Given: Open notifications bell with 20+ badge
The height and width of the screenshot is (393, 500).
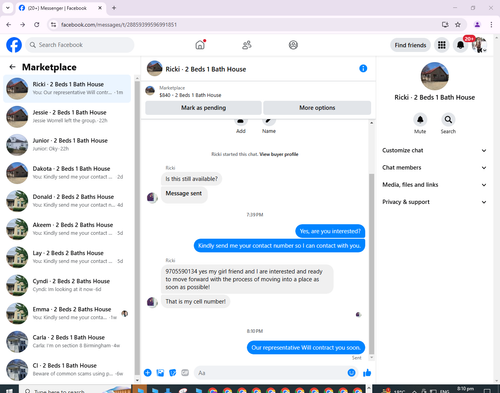Looking at the screenshot, I should (460, 45).
